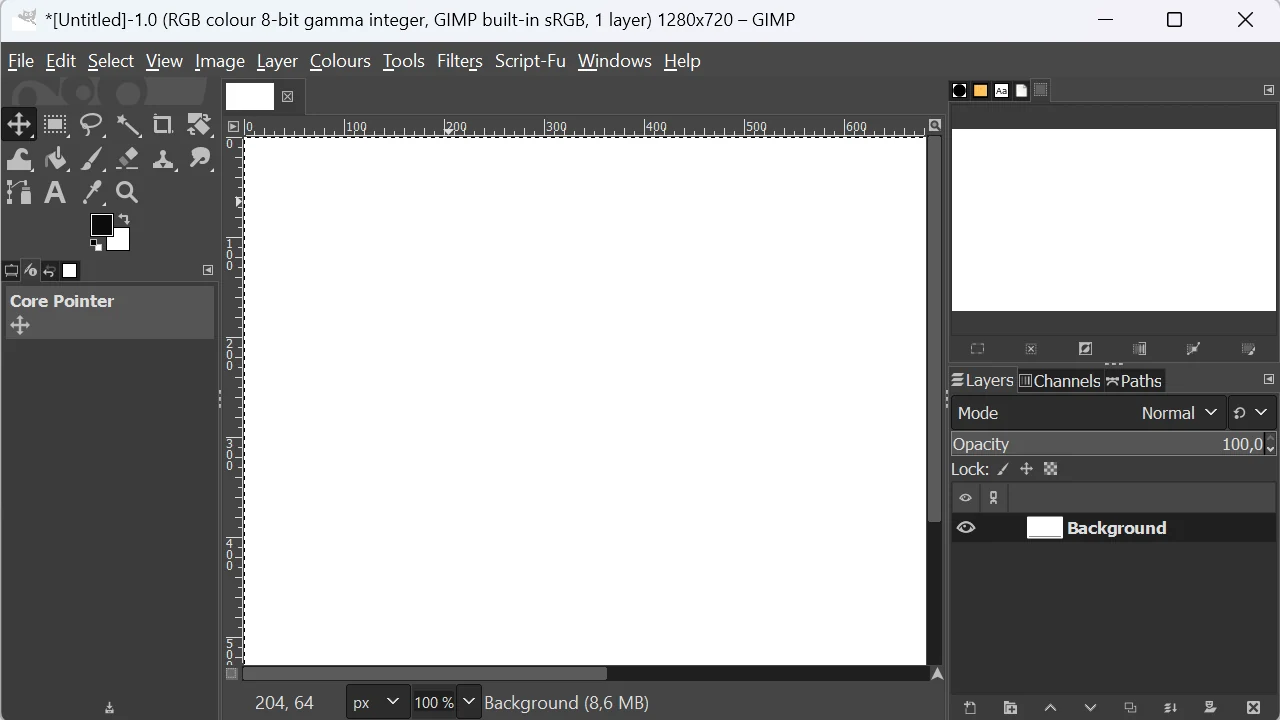
Task: Create a new layer
Action: (x=970, y=708)
